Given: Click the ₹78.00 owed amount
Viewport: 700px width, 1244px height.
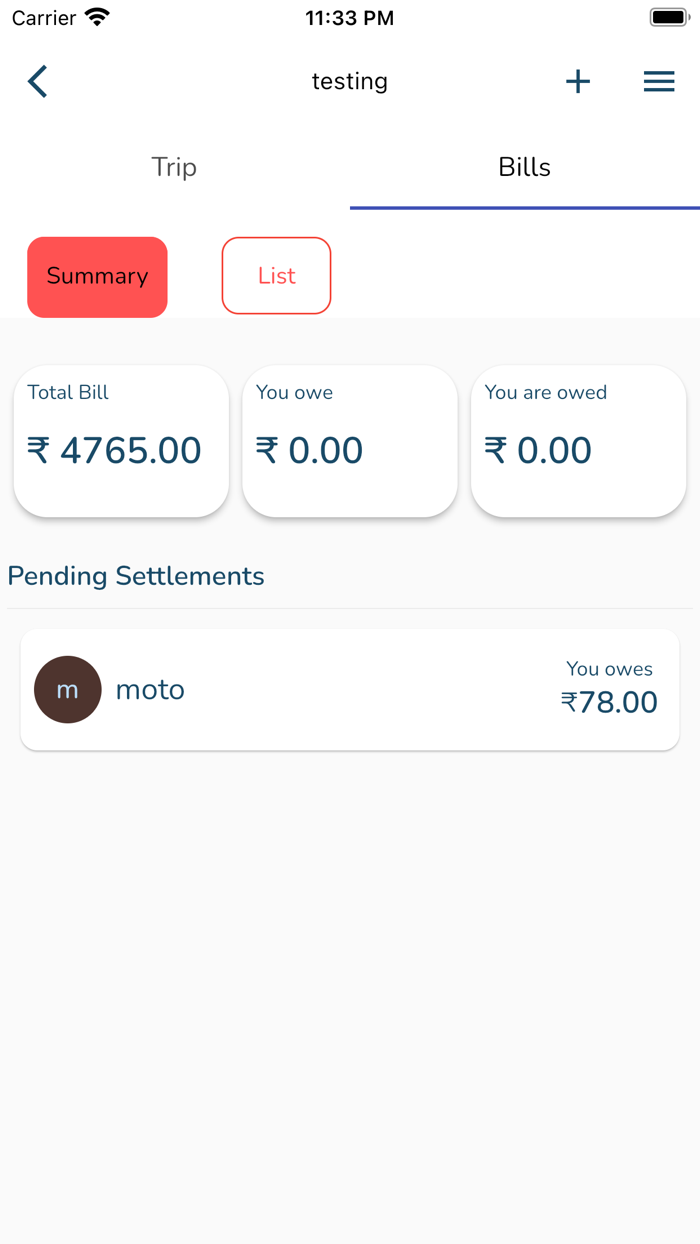Looking at the screenshot, I should pos(611,703).
